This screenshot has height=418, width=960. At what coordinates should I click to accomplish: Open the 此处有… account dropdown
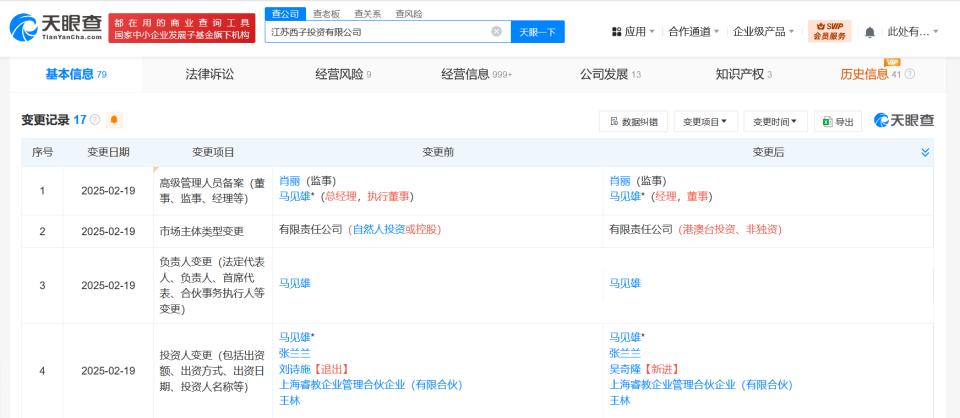pos(913,32)
